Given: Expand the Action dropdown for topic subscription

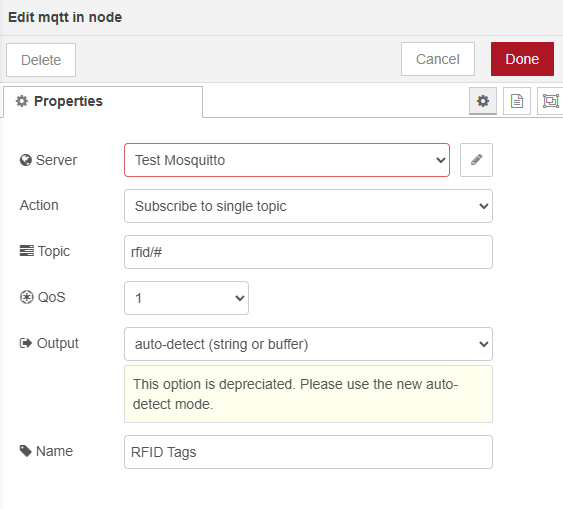Looking at the screenshot, I should 308,206.
